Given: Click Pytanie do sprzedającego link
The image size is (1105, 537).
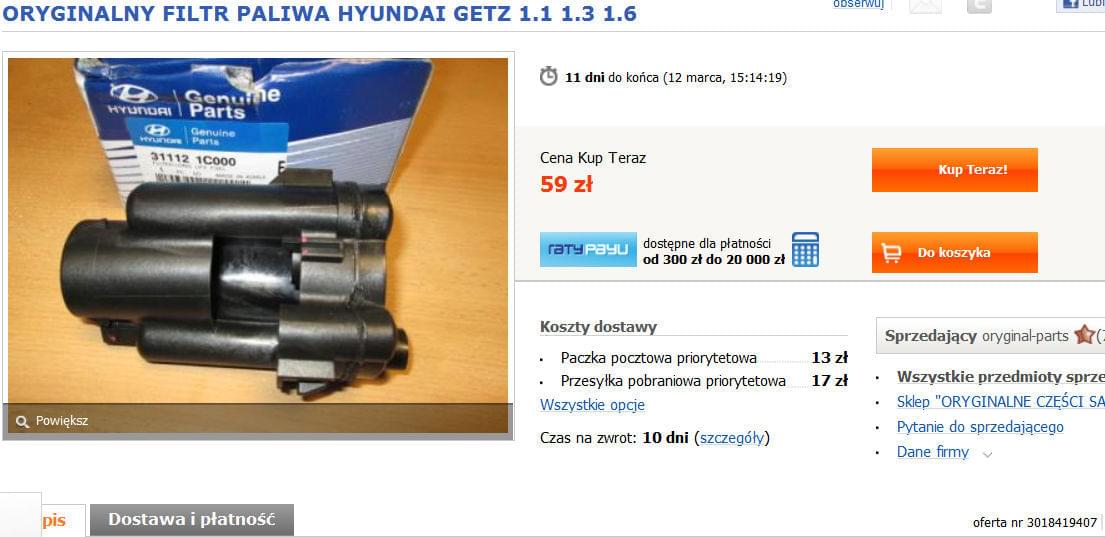Looking at the screenshot, I should click(x=980, y=427).
